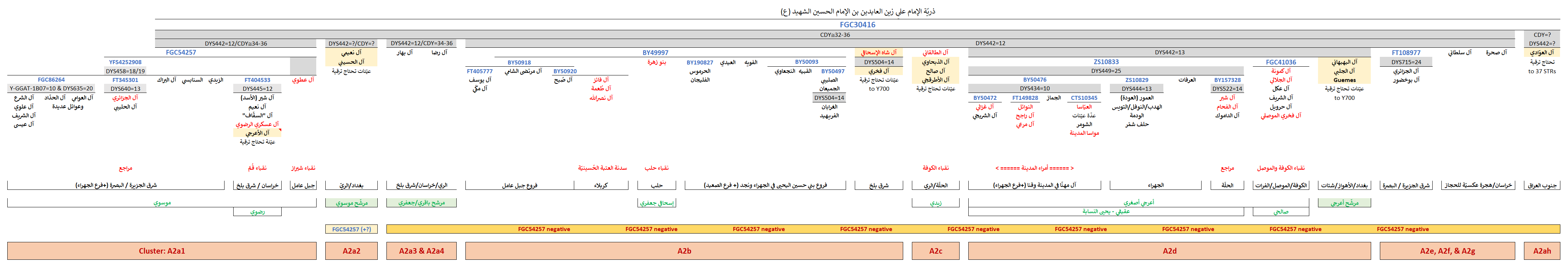
Task: Click the FT108977 haplogroup label
Action: coord(1405,53)
